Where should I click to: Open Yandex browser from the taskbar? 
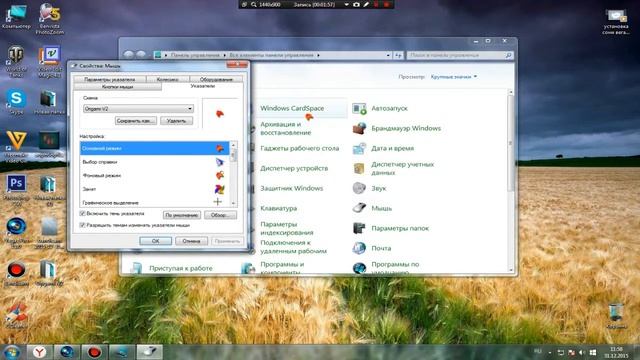40,352
